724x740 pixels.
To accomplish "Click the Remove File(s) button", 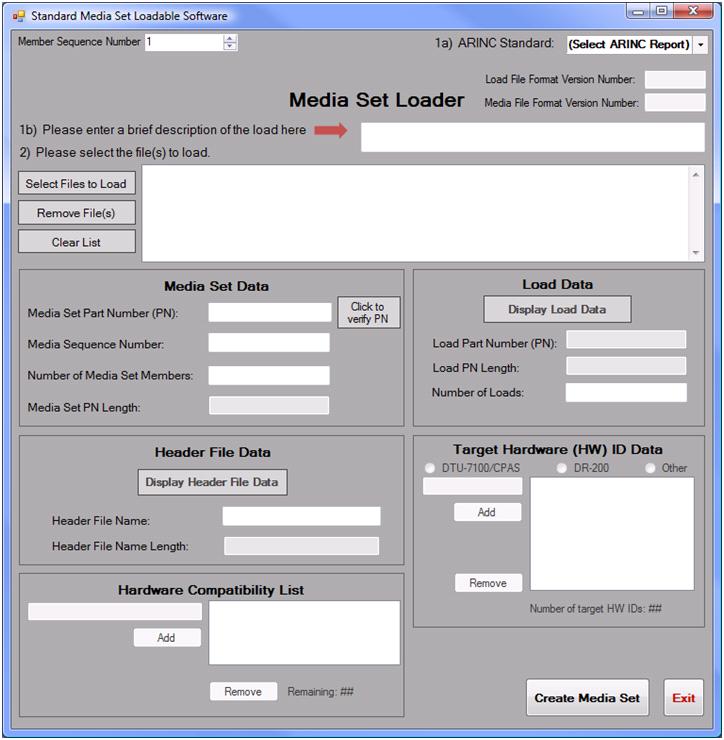I will point(76,213).
